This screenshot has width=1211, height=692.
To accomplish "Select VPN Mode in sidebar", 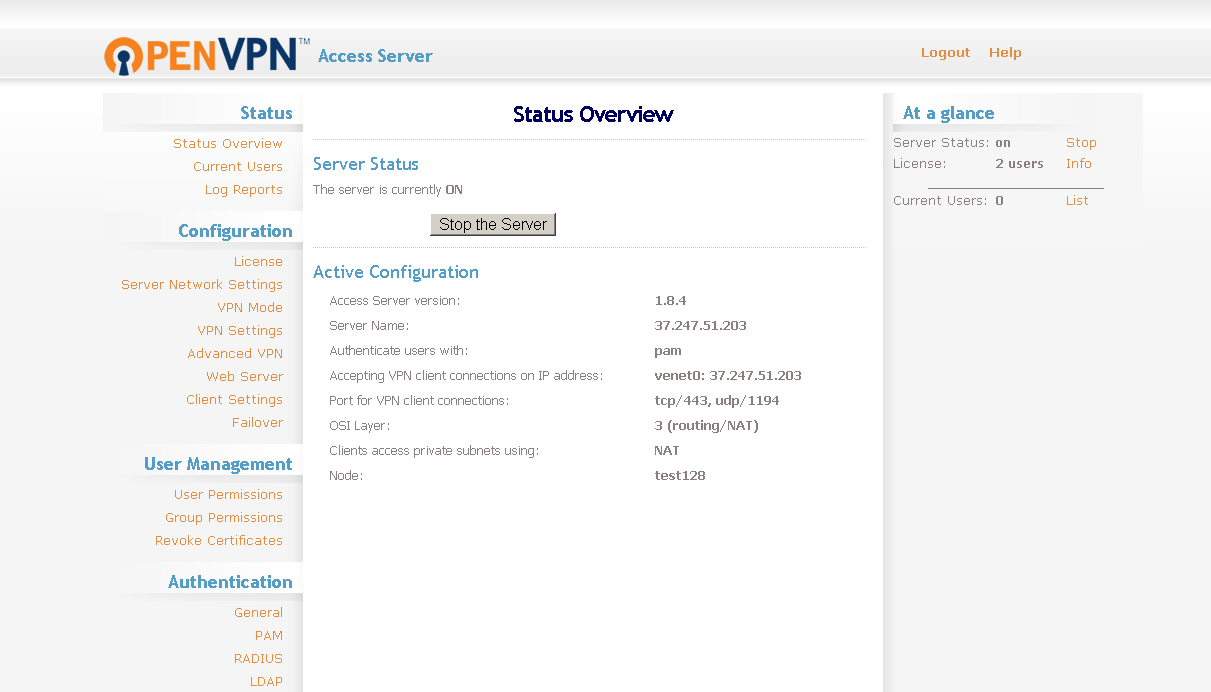I will click(250, 308).
